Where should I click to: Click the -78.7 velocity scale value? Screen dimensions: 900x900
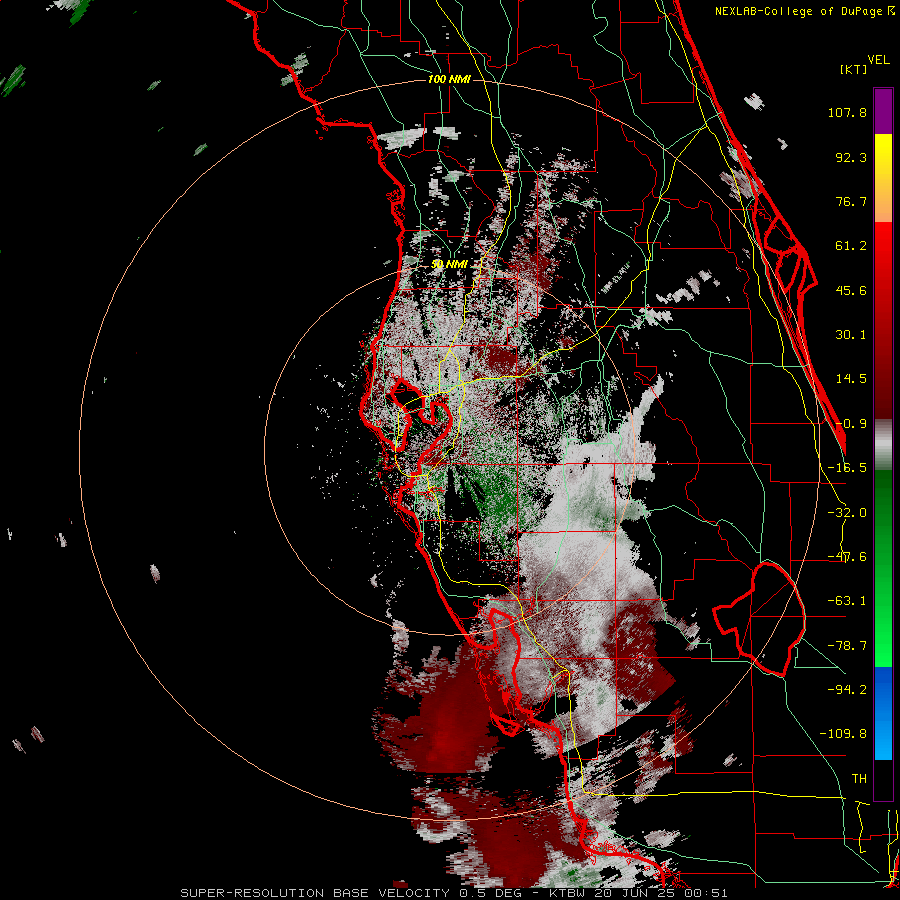pos(847,646)
